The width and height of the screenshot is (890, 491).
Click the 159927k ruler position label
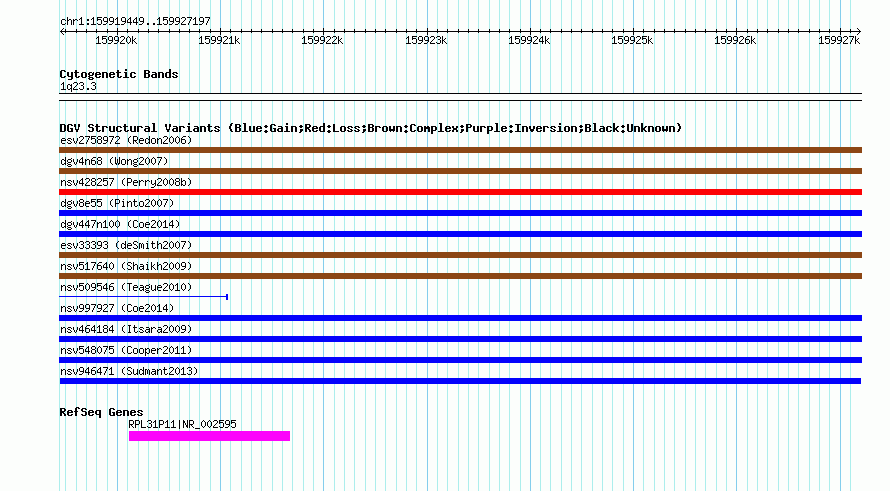[x=839, y=40]
